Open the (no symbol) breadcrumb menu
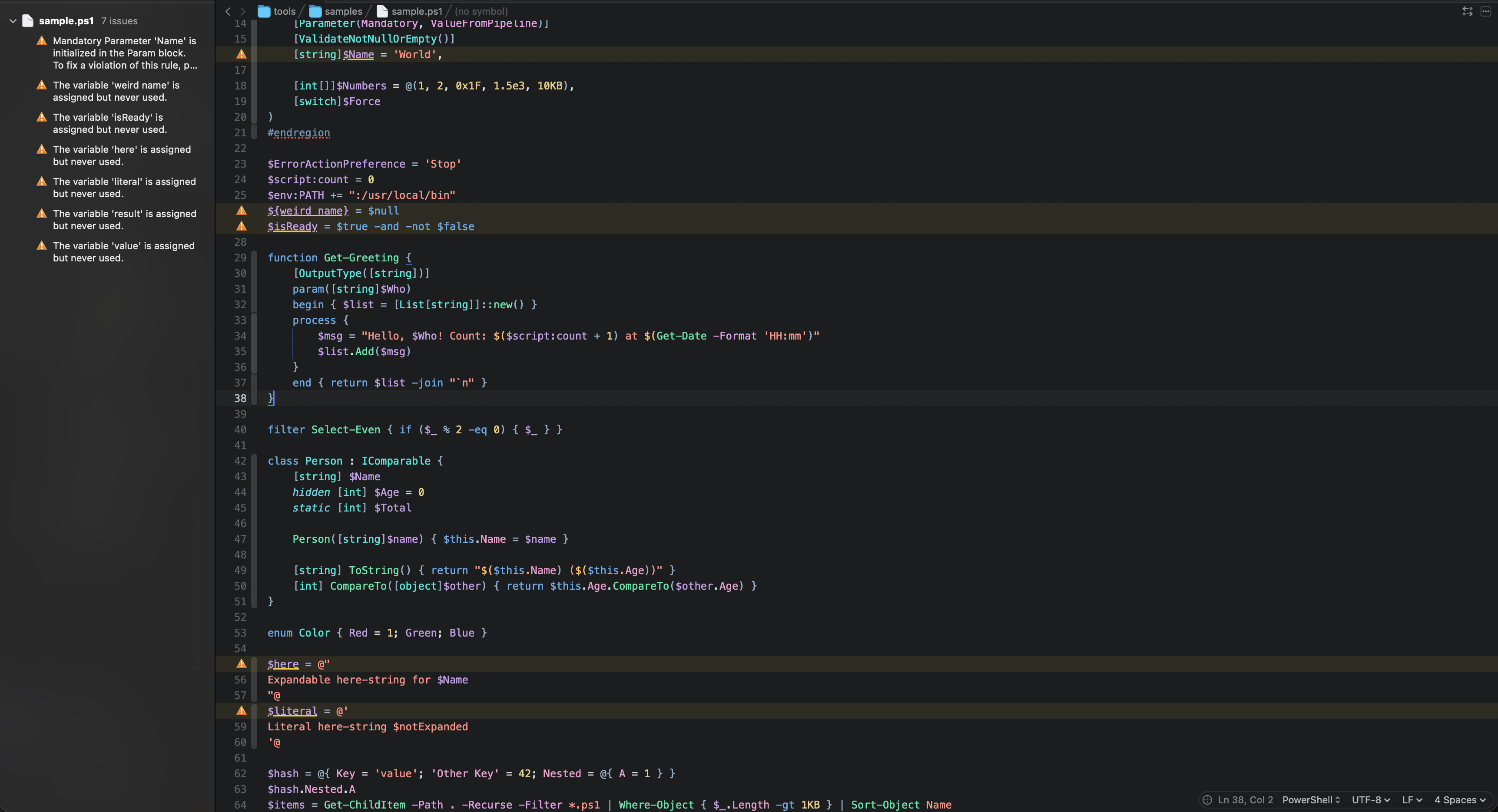The image size is (1498, 812). click(x=481, y=11)
